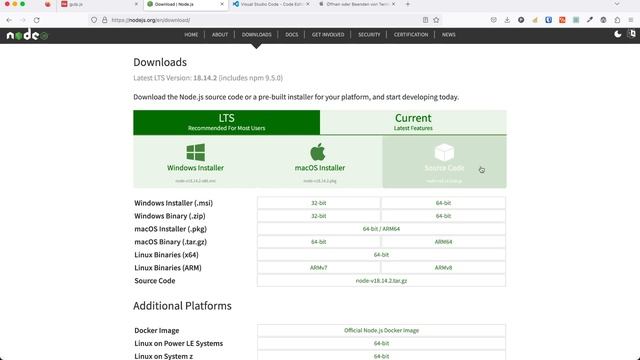Download Windows Installer (.msi) 64-bit
The height and width of the screenshot is (360, 640).
pyautogui.click(x=443, y=203)
